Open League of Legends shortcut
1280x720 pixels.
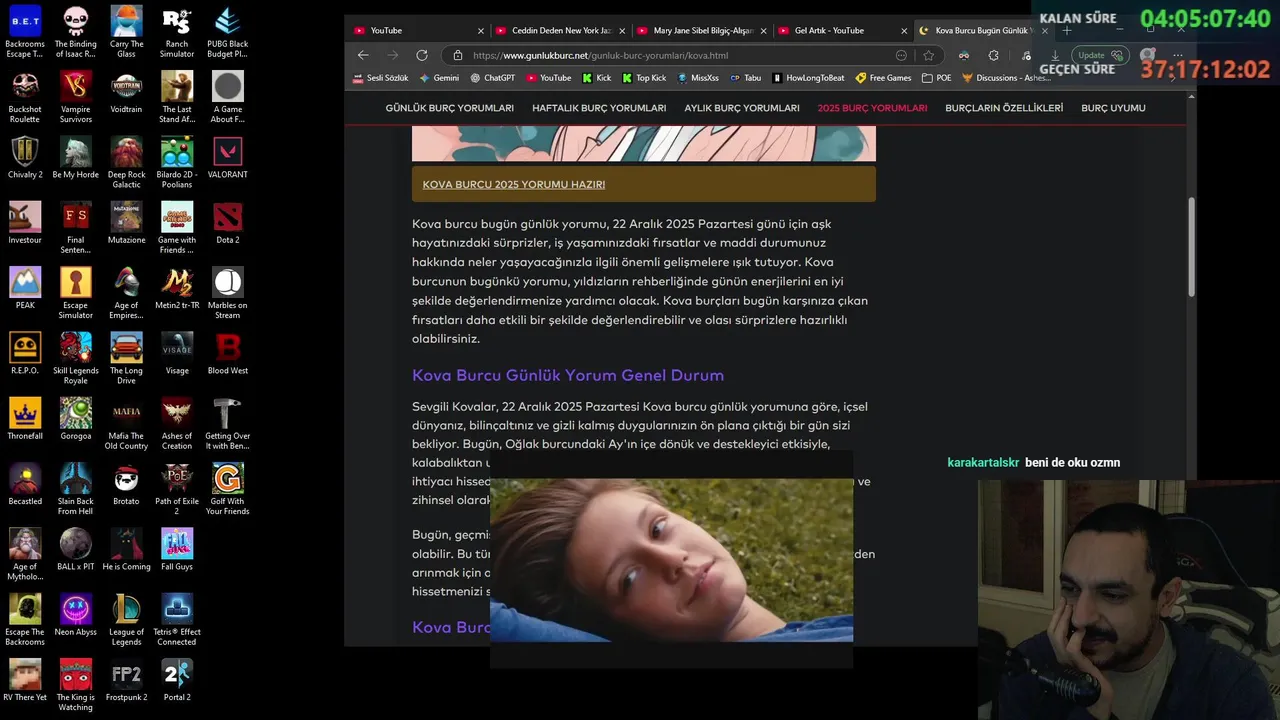coord(126,620)
